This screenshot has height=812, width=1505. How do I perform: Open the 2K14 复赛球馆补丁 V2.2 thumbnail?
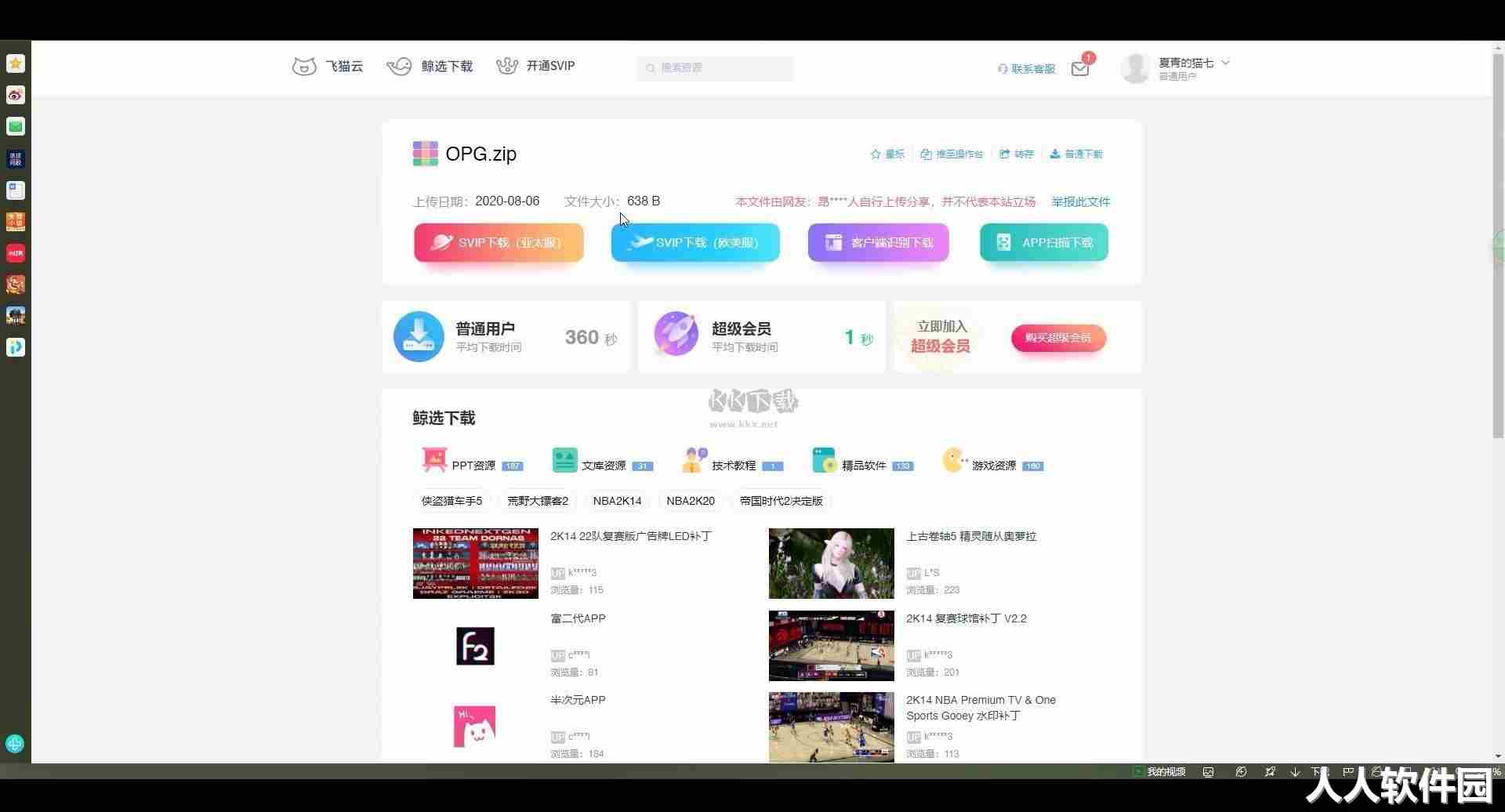point(832,646)
